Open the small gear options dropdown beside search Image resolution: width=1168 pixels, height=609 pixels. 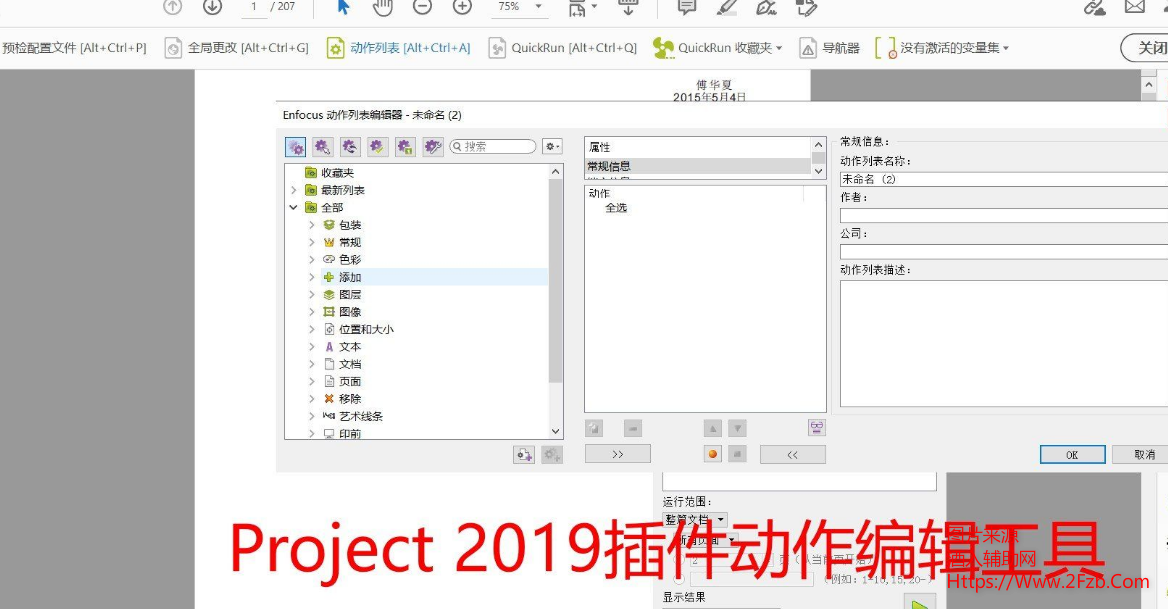pyautogui.click(x=552, y=147)
